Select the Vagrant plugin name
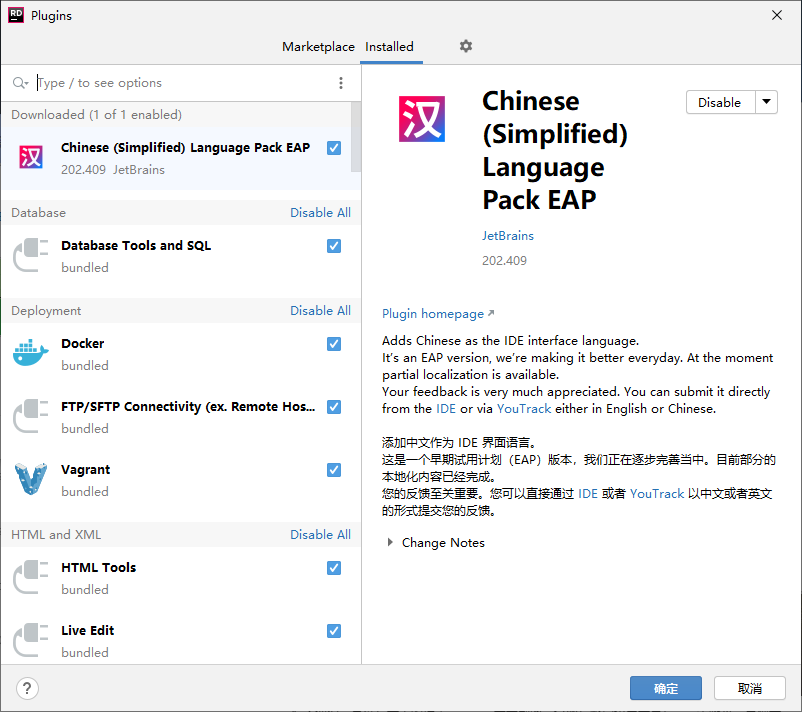The height and width of the screenshot is (712, 802). [85, 470]
